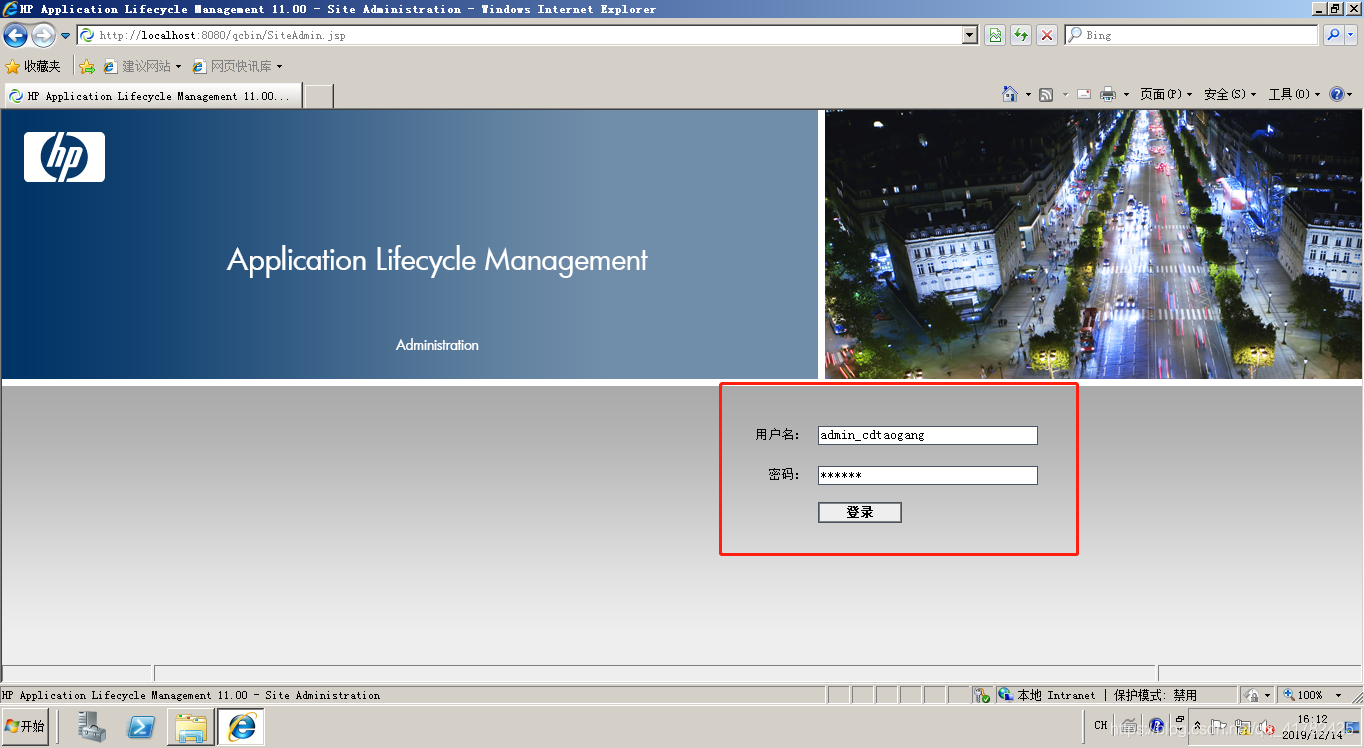
Task: Open the recent pages dropdown next to Forward
Action: click(66, 35)
